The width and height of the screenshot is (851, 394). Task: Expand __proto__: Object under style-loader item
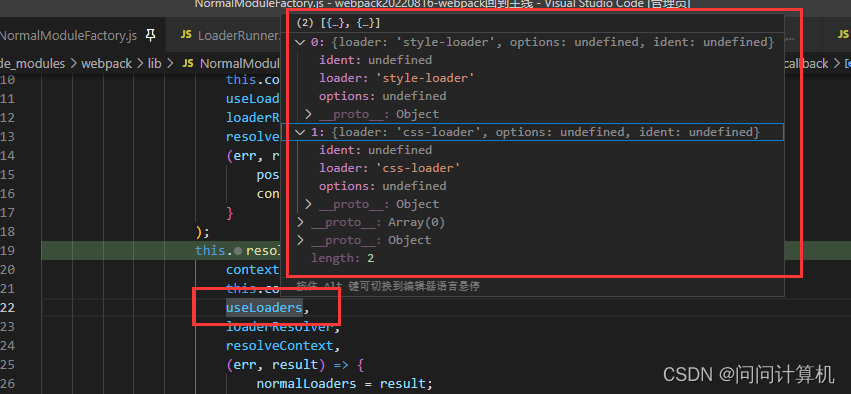[x=308, y=114]
